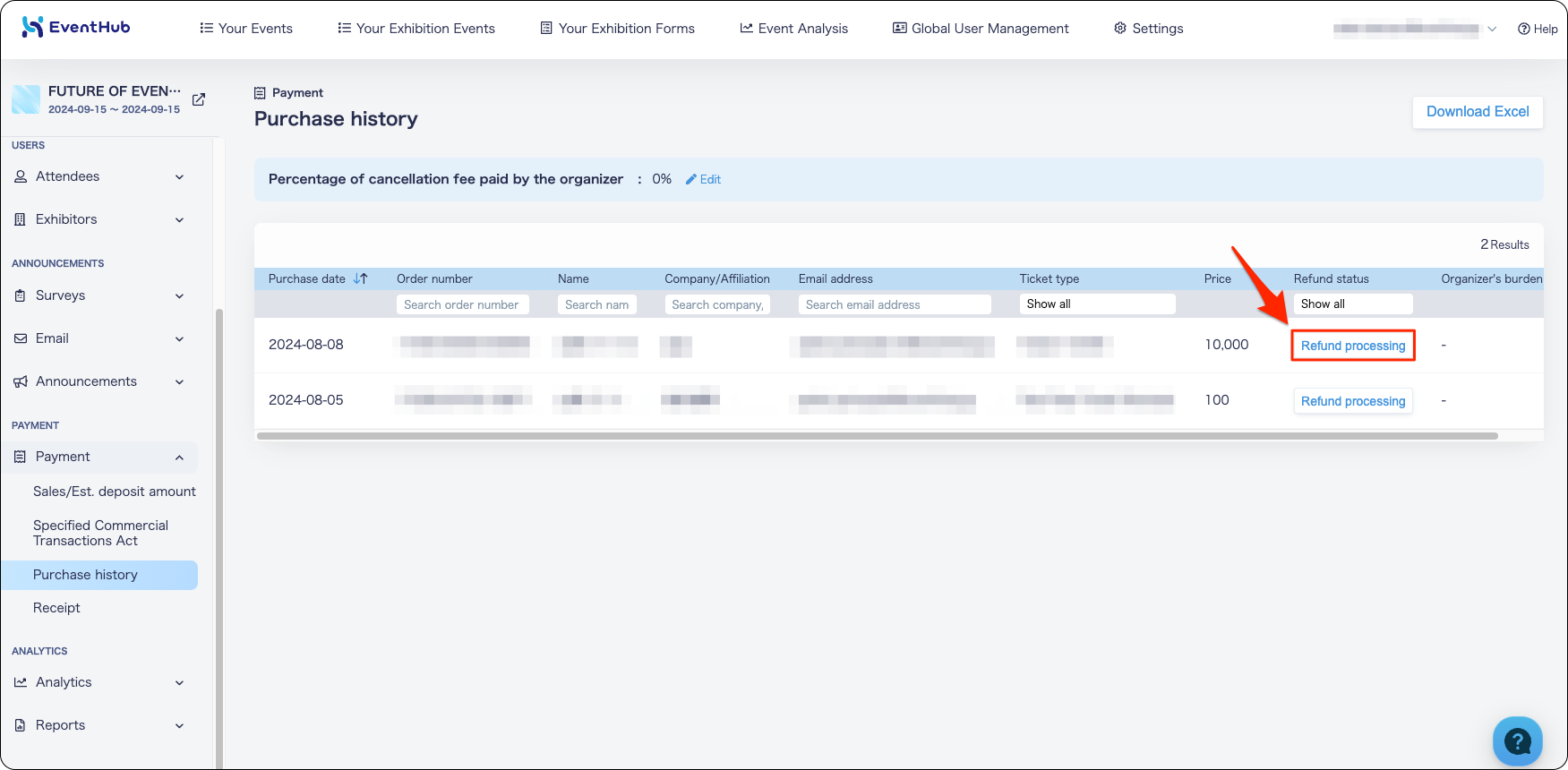Click the Email envelope icon
The height and width of the screenshot is (770, 1568).
[21, 338]
